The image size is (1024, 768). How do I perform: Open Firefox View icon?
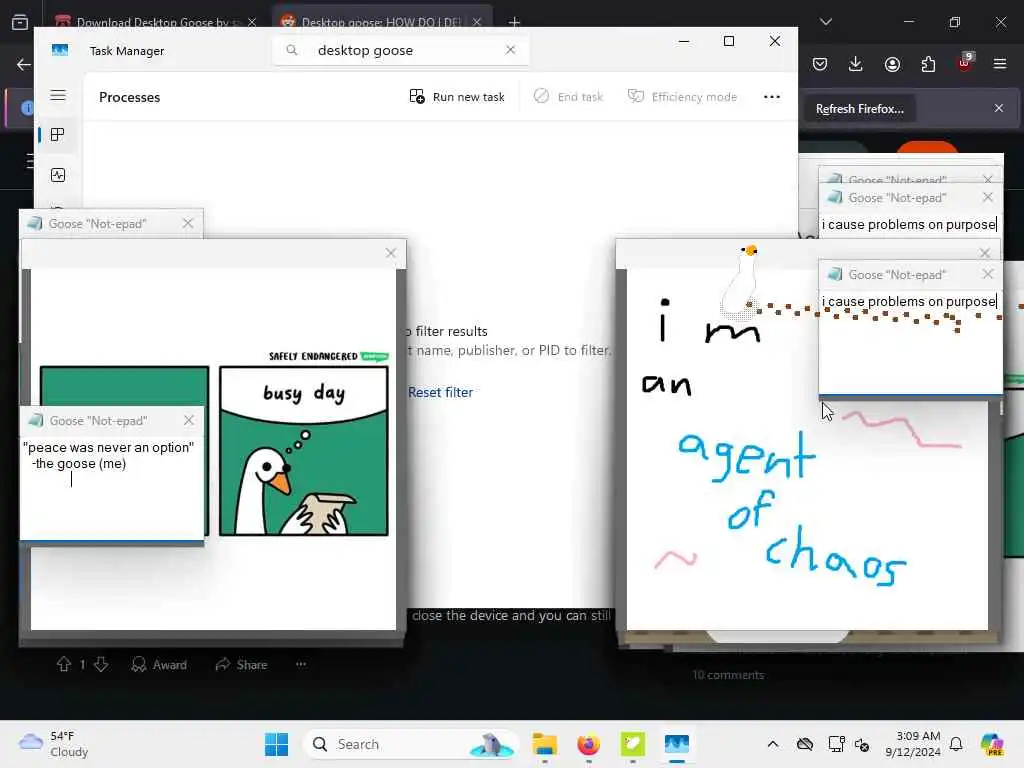pyautogui.click(x=20, y=22)
